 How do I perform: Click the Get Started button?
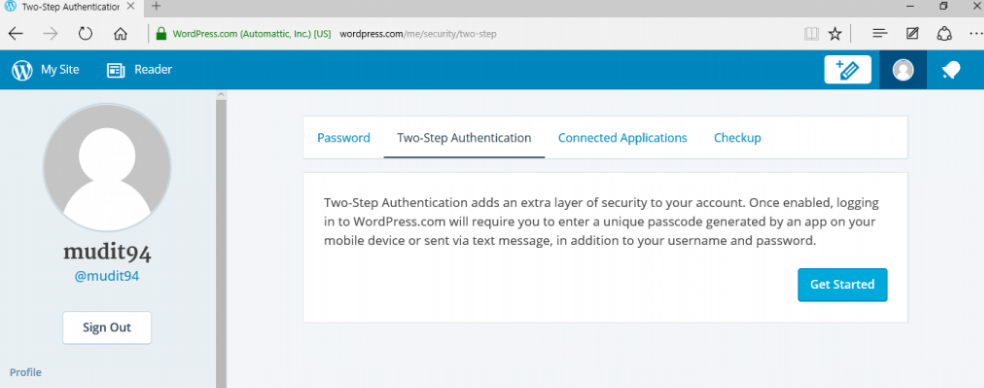pyautogui.click(x=842, y=284)
